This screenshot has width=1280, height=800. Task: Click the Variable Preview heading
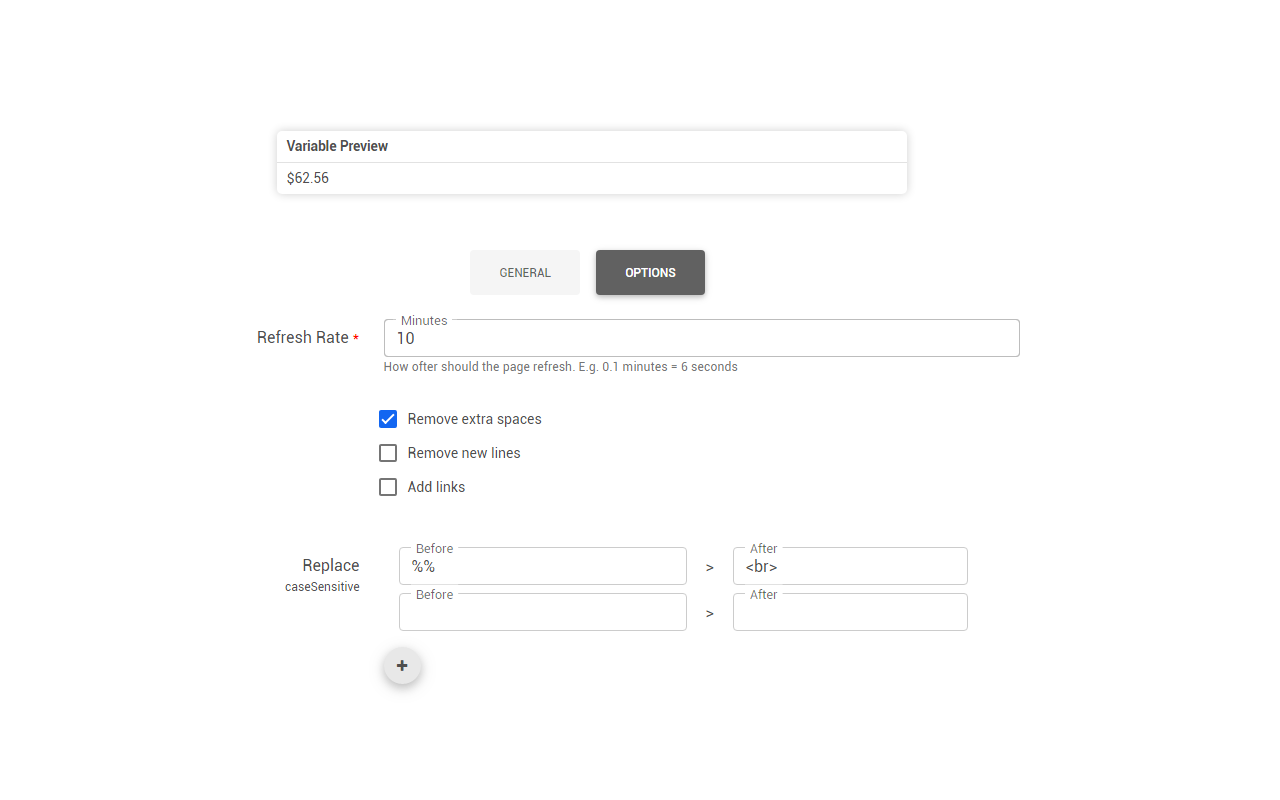337,146
